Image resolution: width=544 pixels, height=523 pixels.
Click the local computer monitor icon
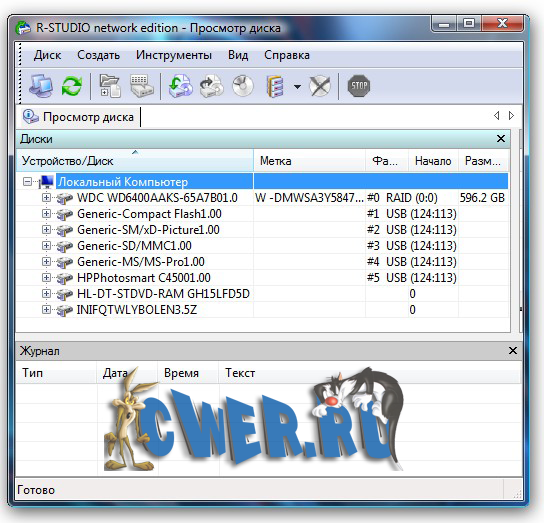pyautogui.click(x=47, y=182)
